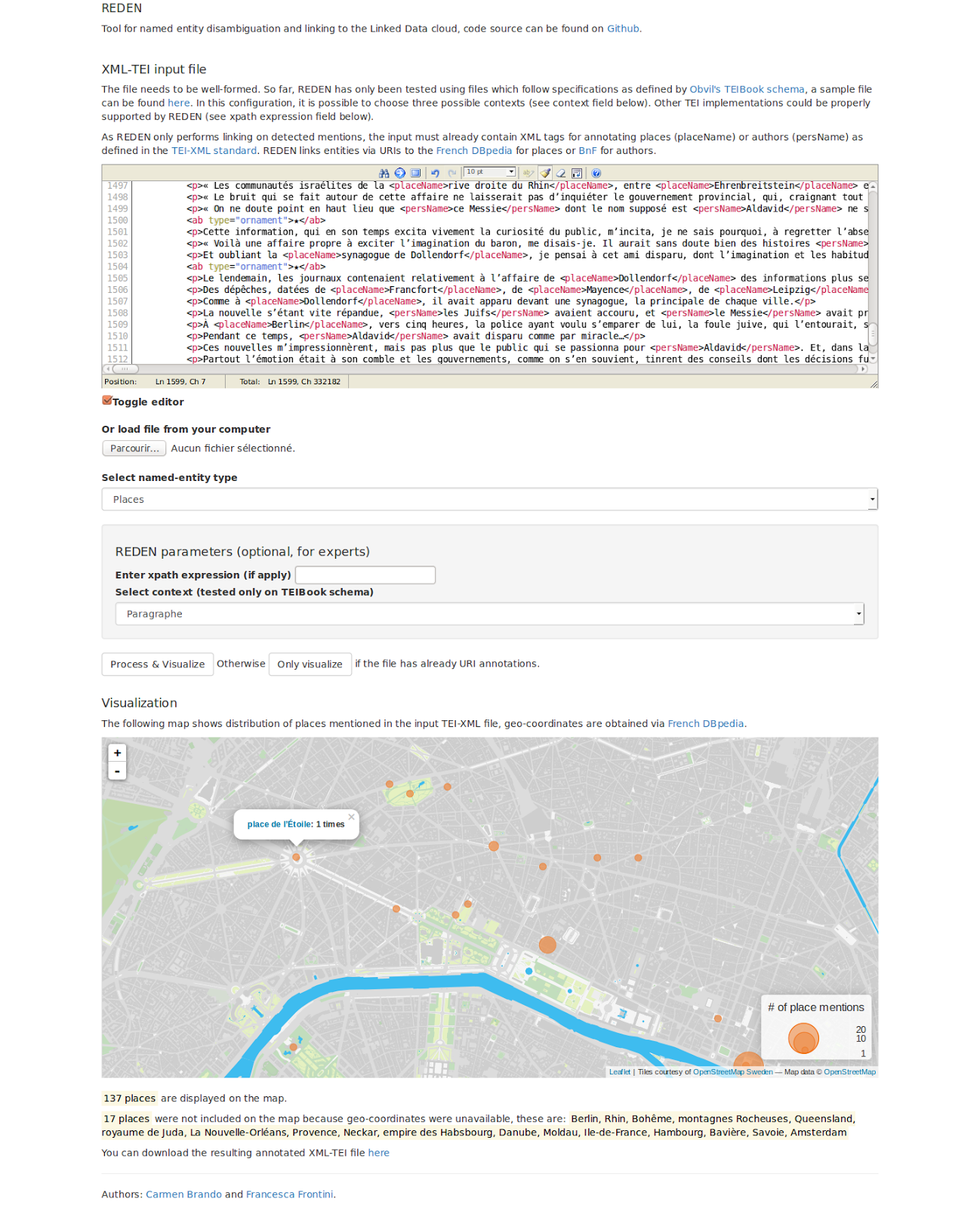Screen dimensions: 980x1208
Task: Zoom in the map with plus button
Action: [117, 753]
